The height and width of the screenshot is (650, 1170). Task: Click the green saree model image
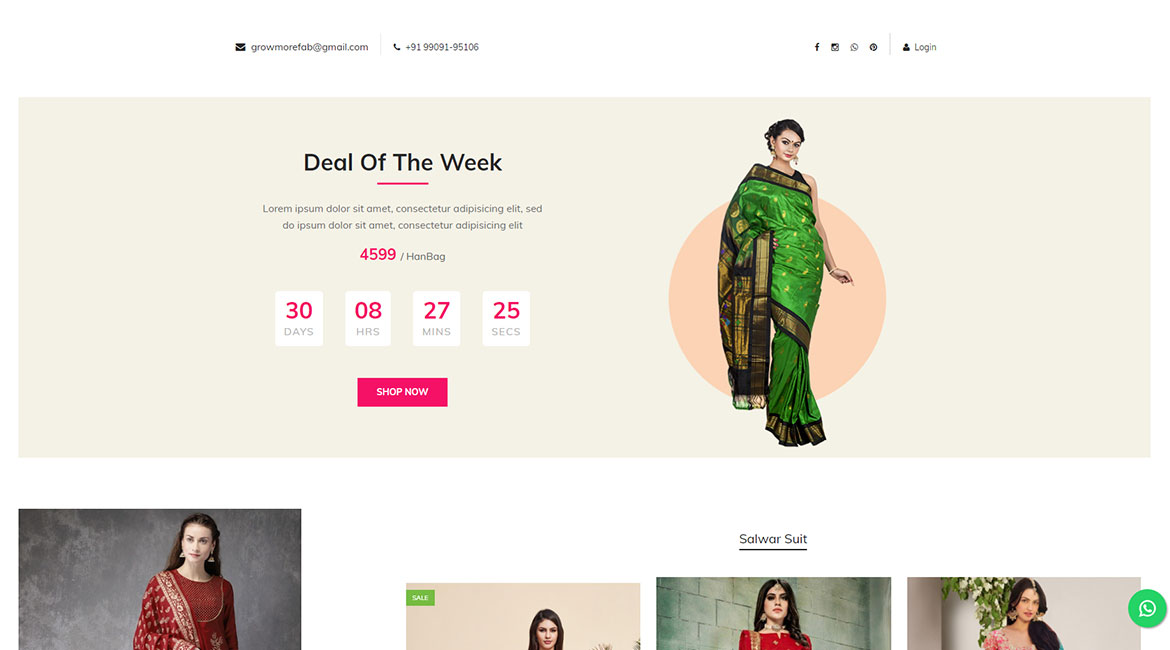778,282
